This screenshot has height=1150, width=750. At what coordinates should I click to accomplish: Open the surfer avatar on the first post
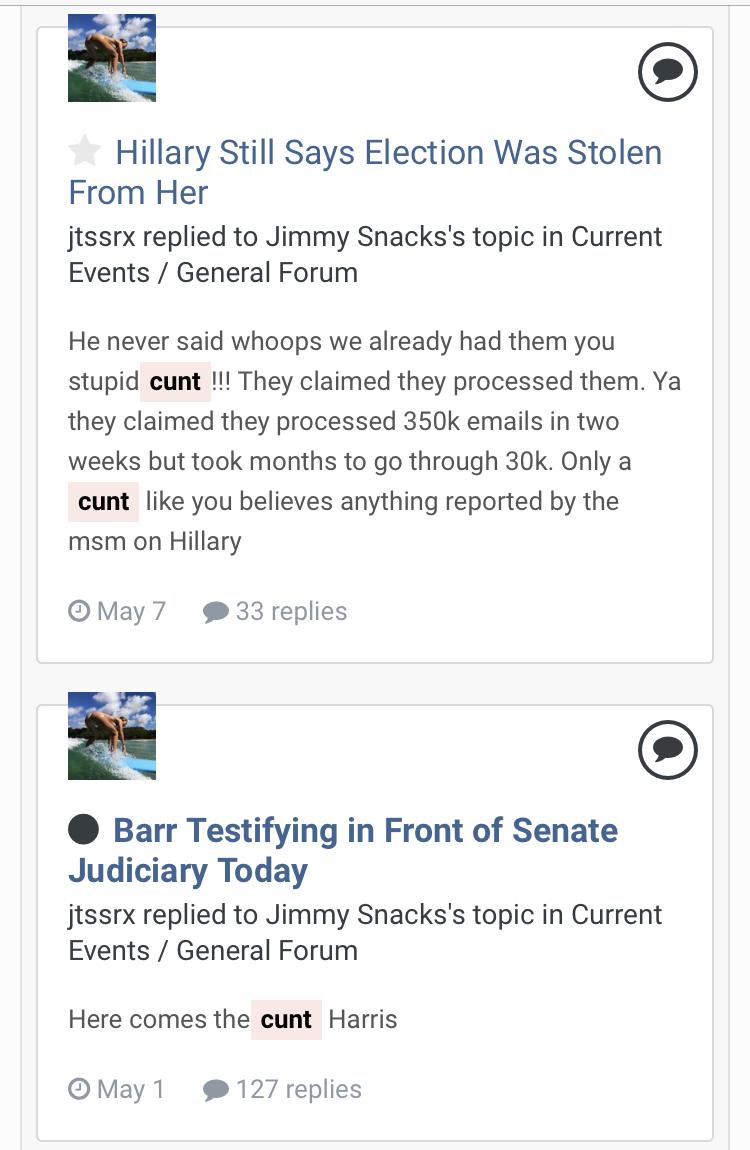tap(111, 58)
